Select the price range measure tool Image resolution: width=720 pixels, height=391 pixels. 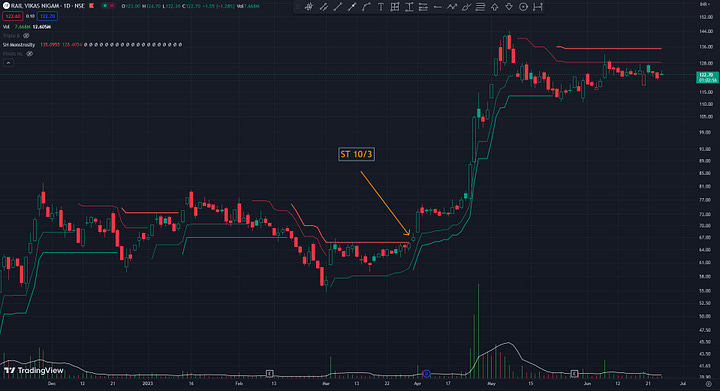pos(409,7)
